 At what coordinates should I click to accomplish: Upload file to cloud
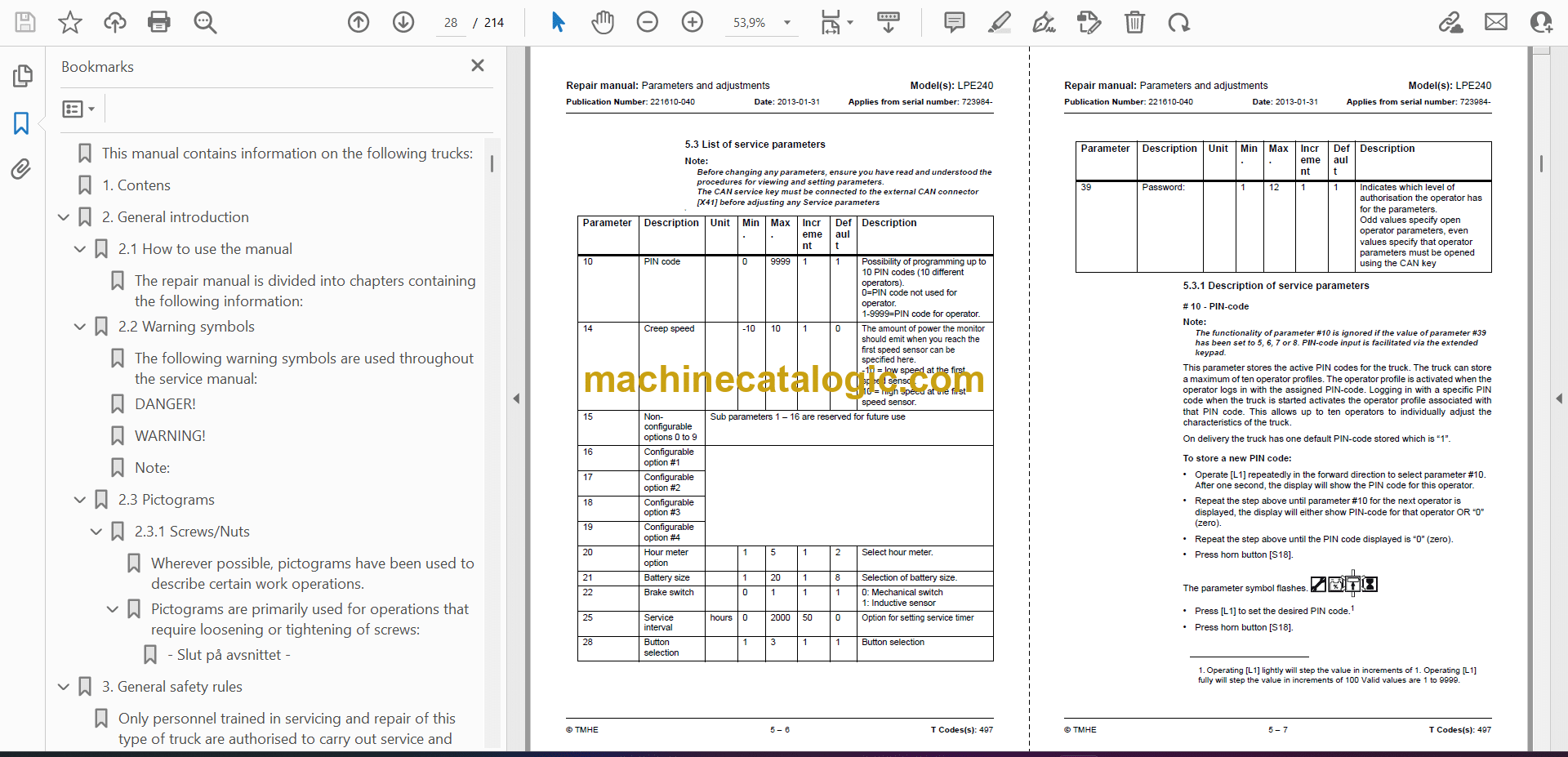click(x=115, y=22)
